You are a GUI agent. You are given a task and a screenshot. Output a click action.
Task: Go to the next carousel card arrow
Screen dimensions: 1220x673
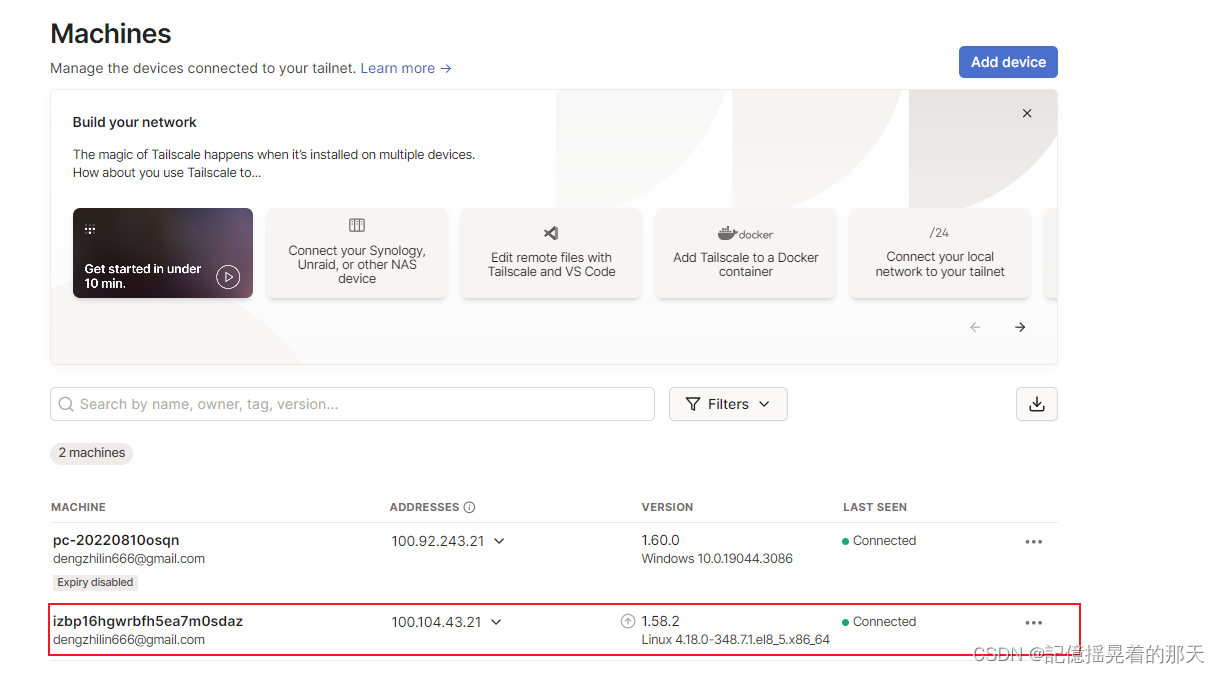(x=1020, y=327)
